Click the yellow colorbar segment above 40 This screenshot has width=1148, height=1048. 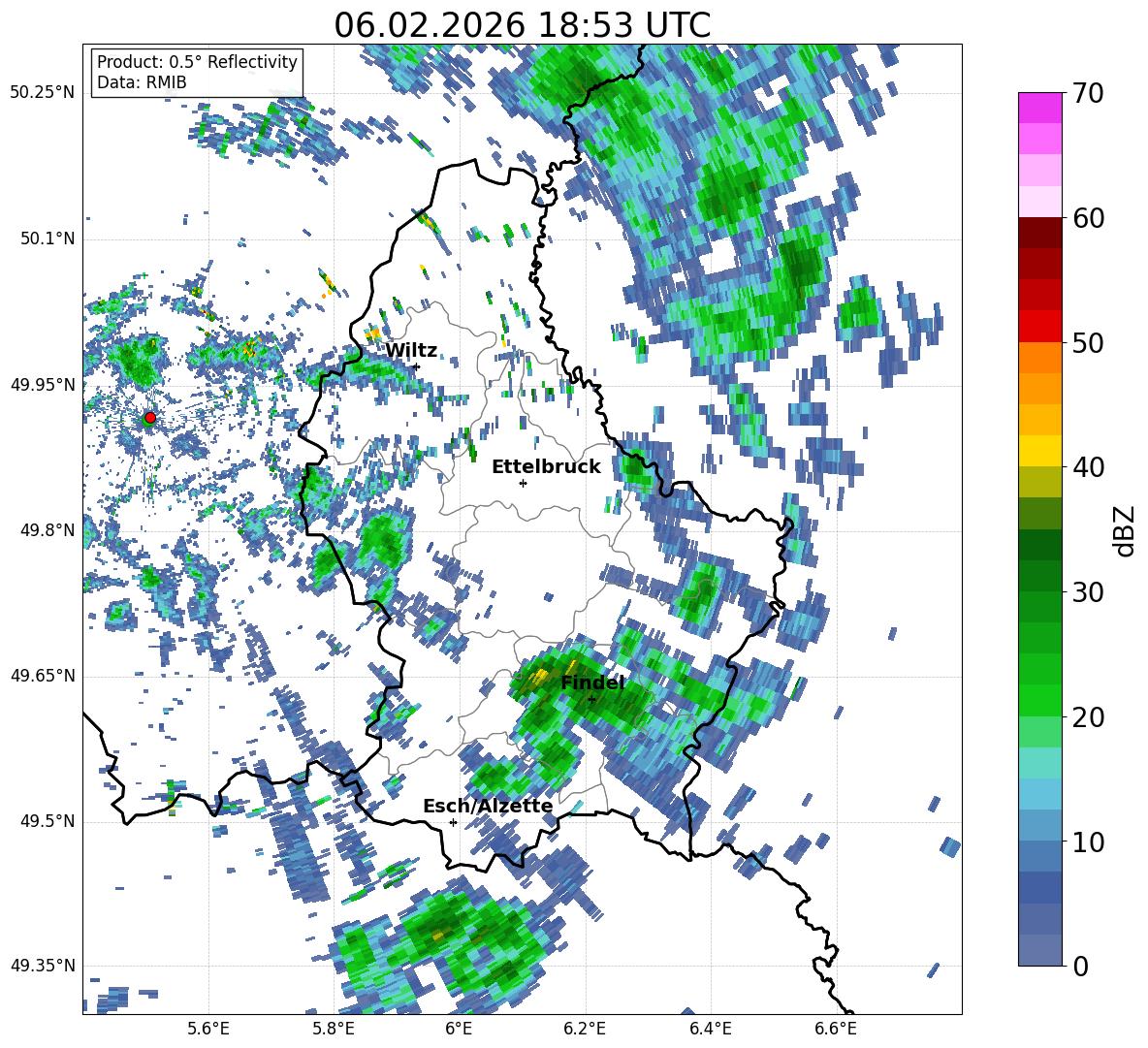[1039, 451]
